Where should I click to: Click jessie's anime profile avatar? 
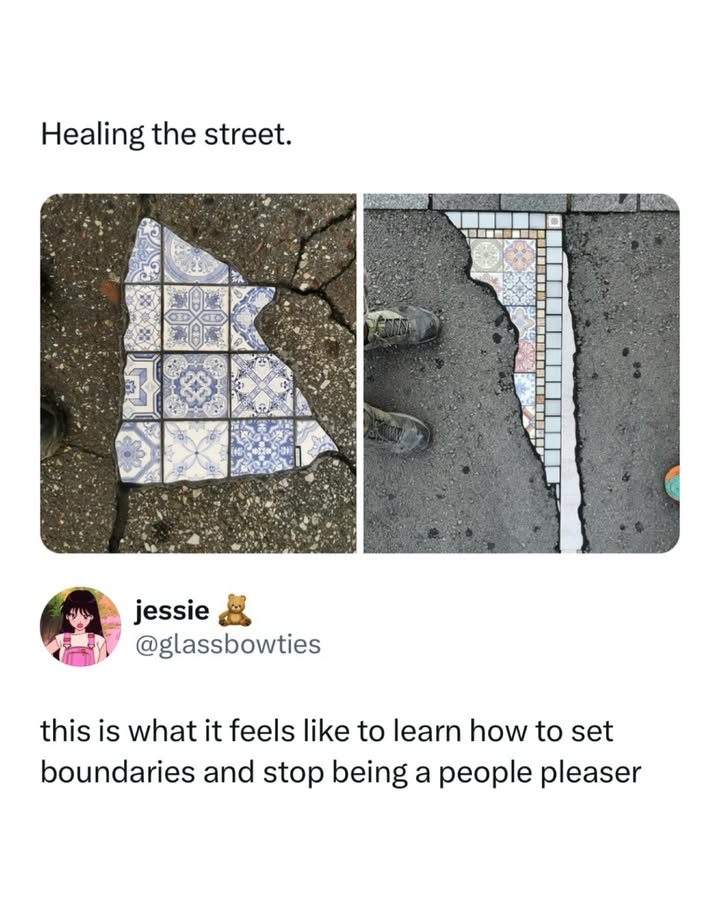(x=80, y=627)
